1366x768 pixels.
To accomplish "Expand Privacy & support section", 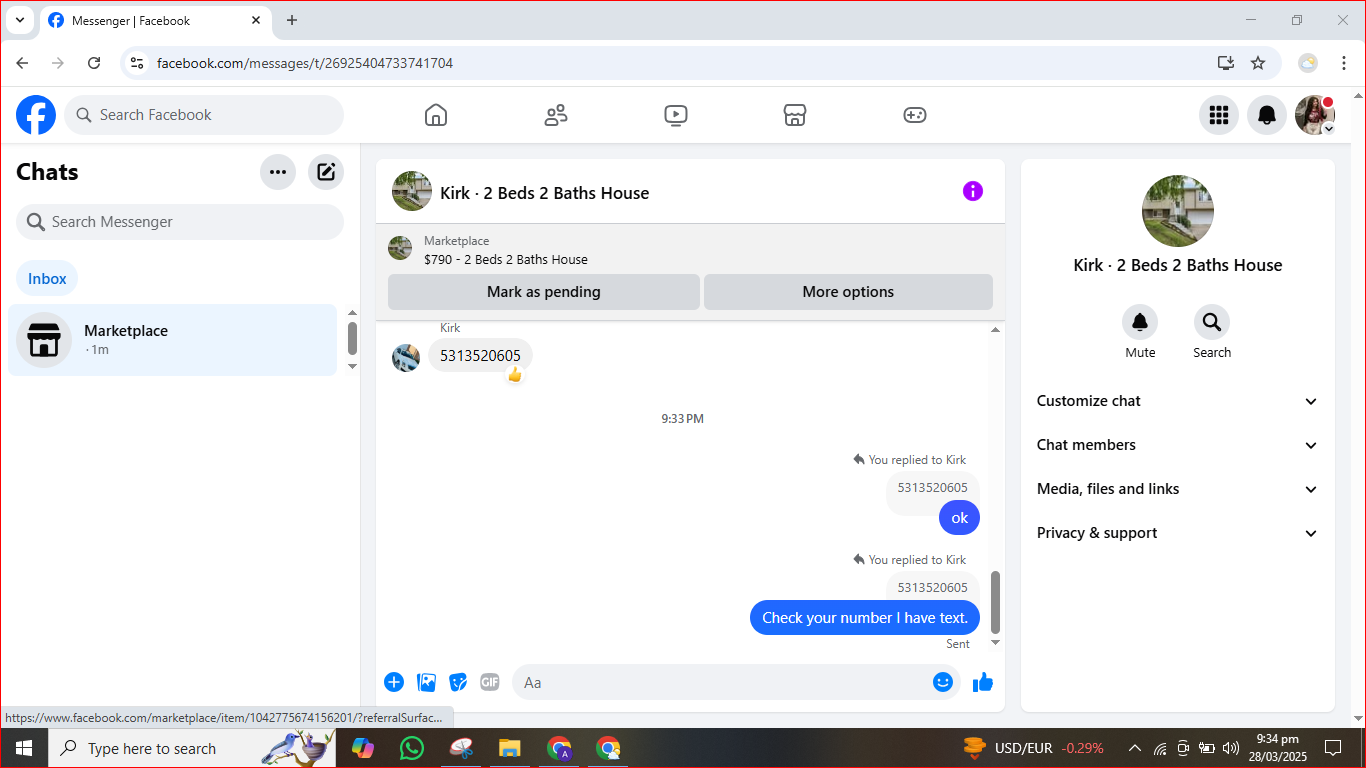I will [x=1178, y=533].
